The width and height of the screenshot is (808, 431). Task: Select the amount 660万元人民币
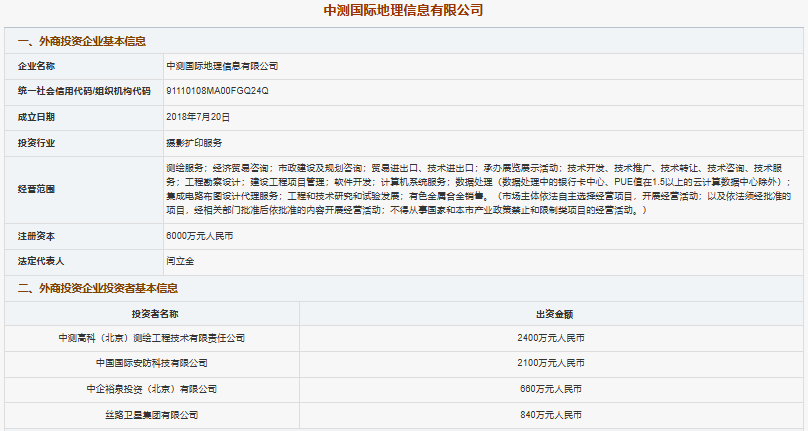[x=551, y=389]
